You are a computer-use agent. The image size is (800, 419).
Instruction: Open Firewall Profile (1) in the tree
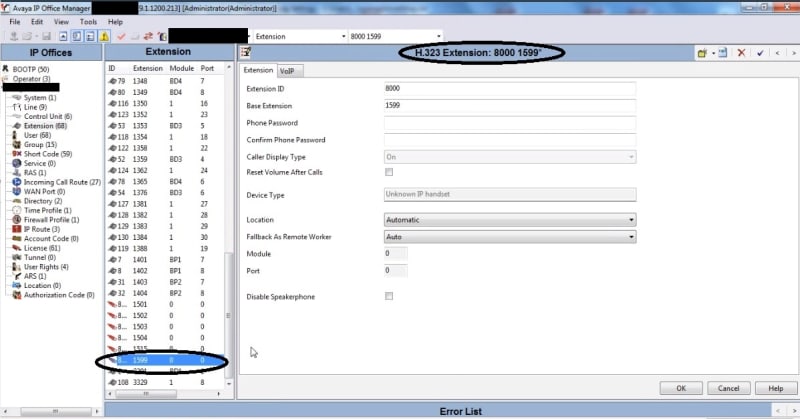[x=52, y=220]
